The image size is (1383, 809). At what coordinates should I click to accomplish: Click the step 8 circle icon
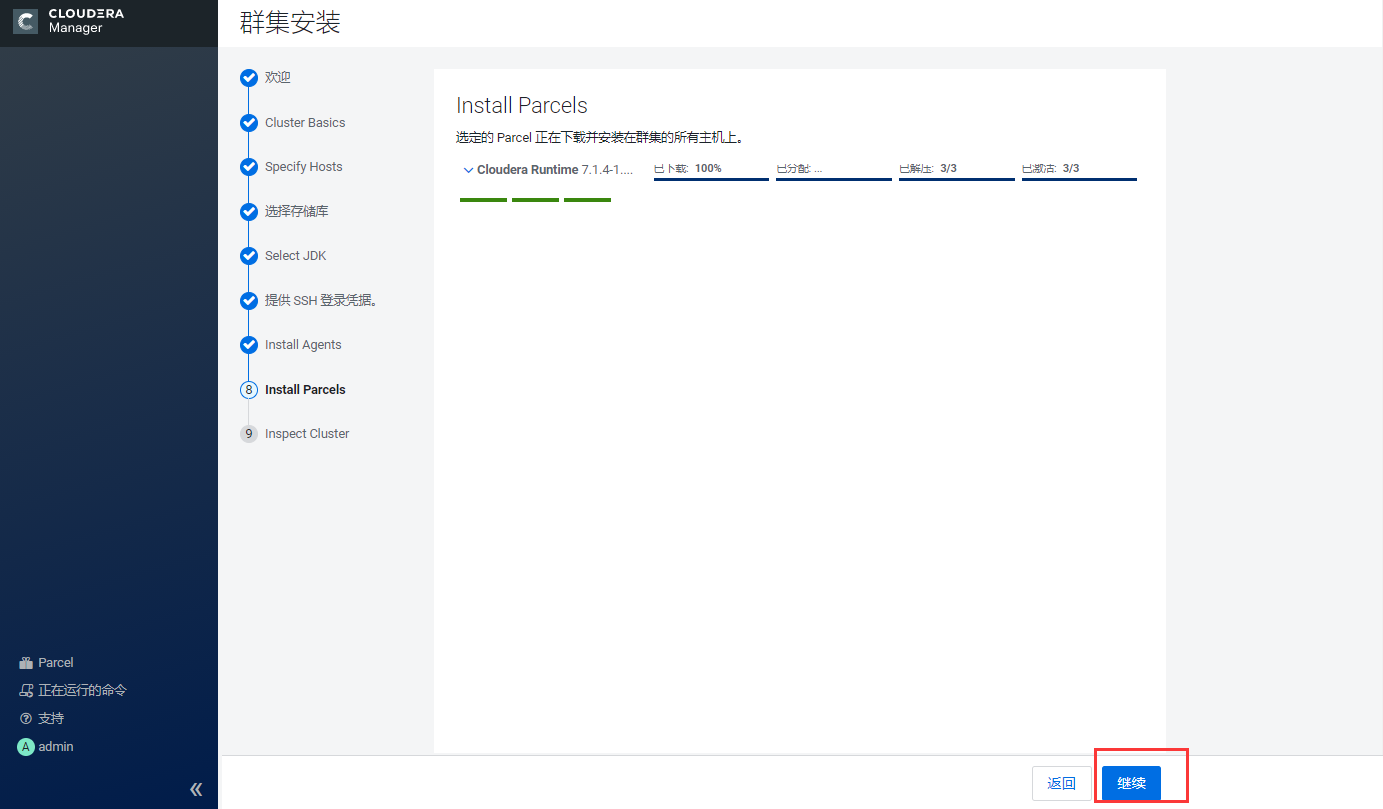[x=249, y=390]
